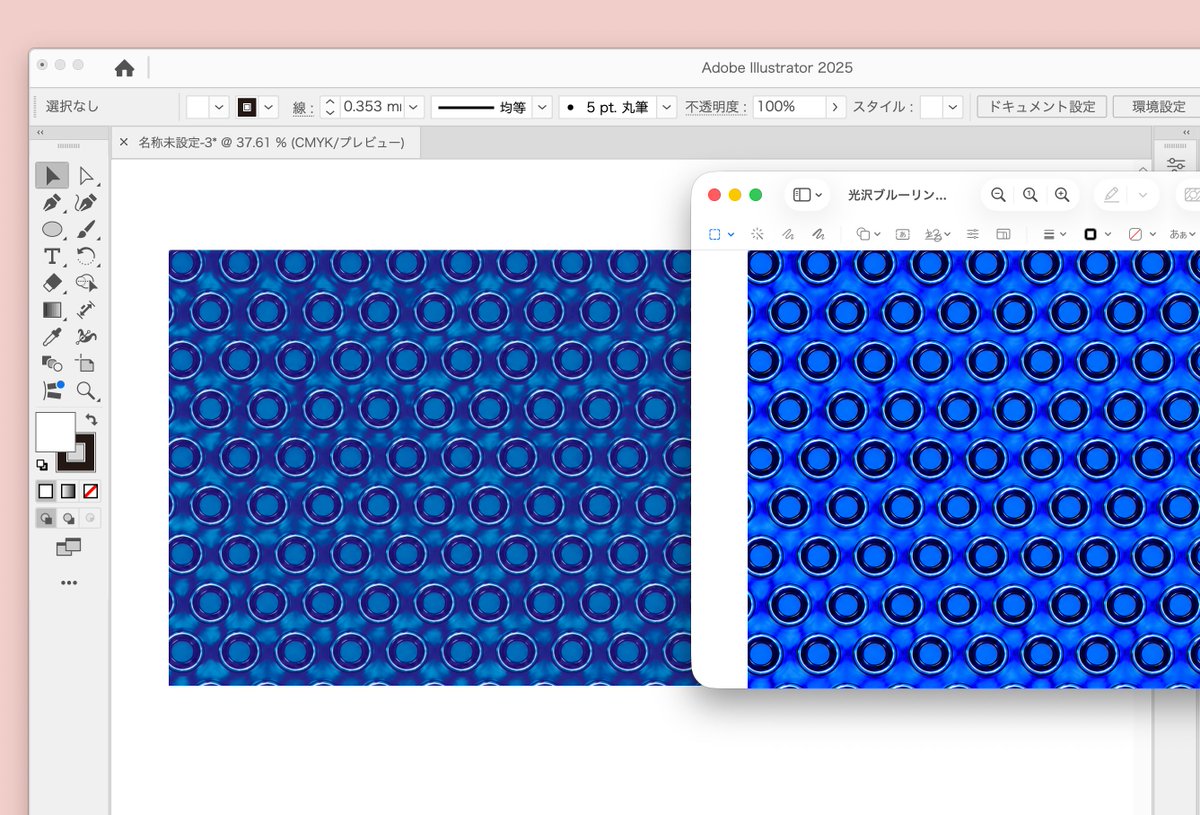Change screen mode in Illustrator toolbar
Viewport: 1200px width, 815px height.
click(68, 547)
